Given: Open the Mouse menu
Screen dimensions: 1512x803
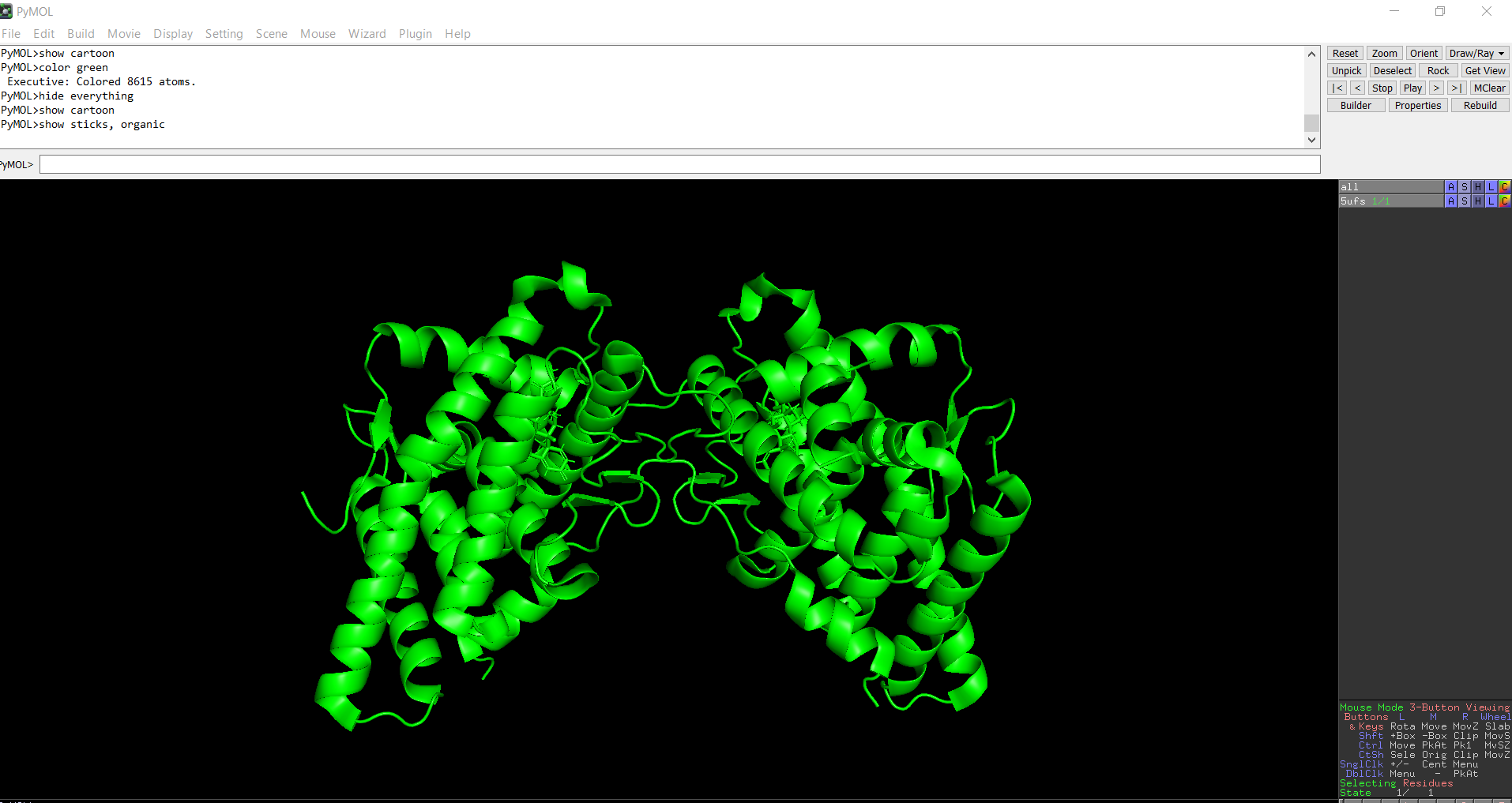Looking at the screenshot, I should (x=318, y=34).
